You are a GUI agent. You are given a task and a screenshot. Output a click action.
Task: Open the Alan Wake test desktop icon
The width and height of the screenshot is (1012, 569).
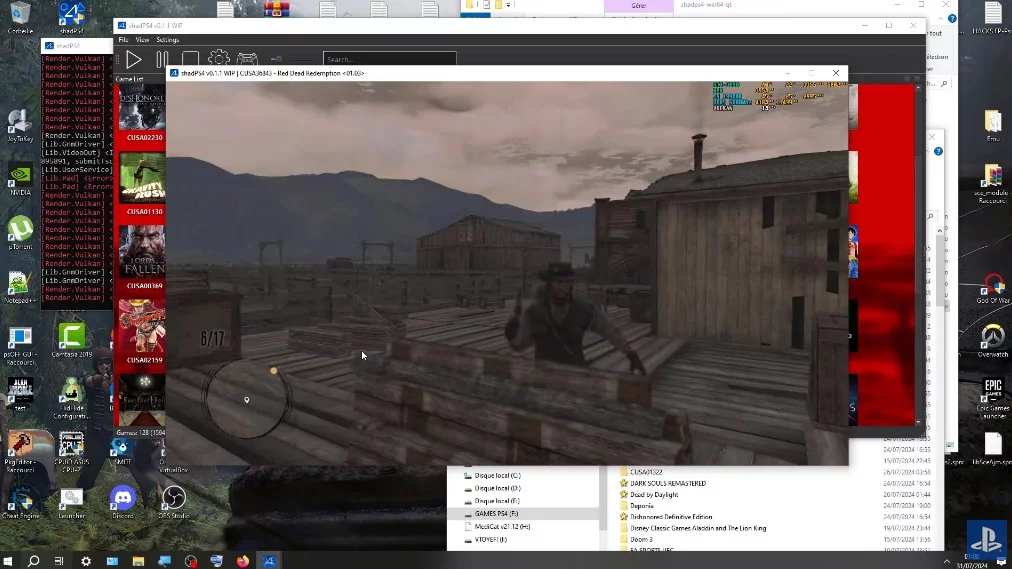20,394
